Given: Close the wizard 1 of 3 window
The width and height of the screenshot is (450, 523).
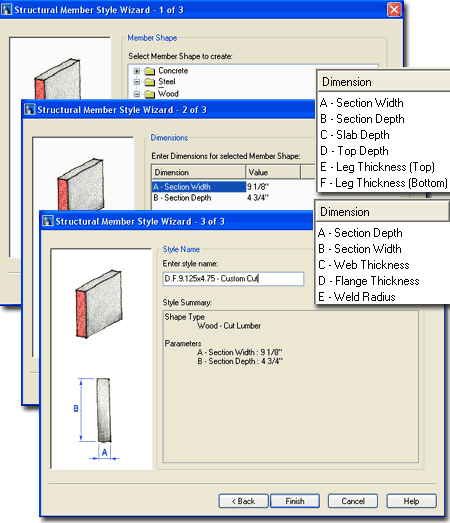Looking at the screenshot, I should pos(394,9).
